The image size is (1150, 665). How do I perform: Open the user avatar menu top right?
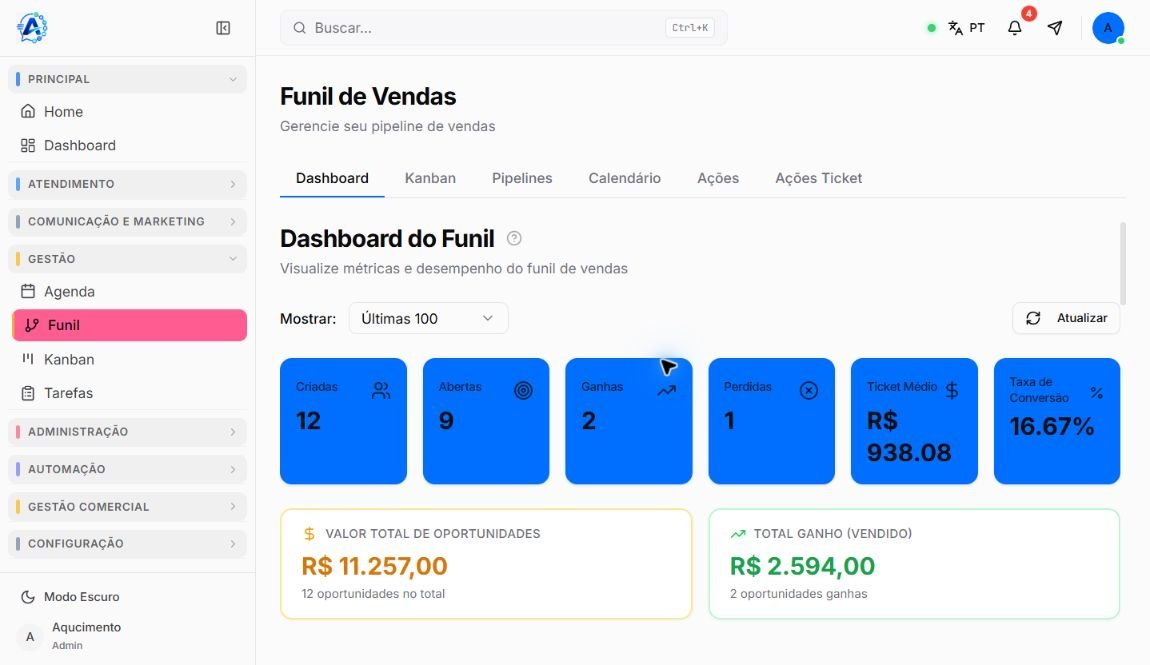[x=1107, y=28]
